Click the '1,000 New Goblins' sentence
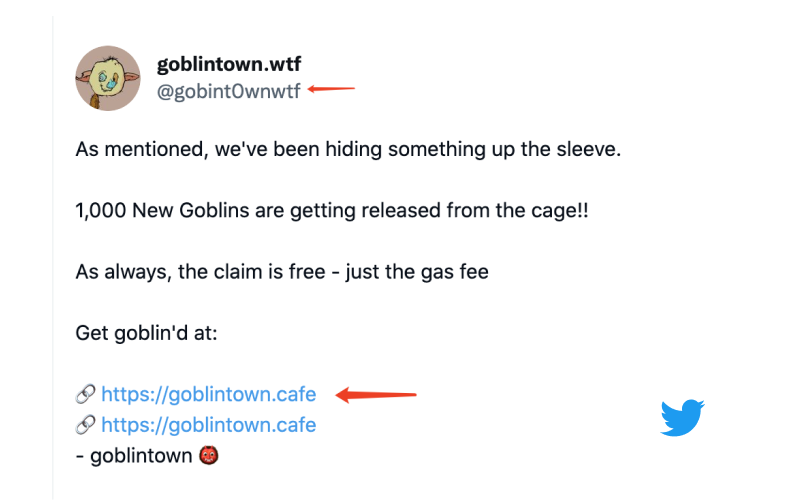The image size is (800, 500). (332, 211)
